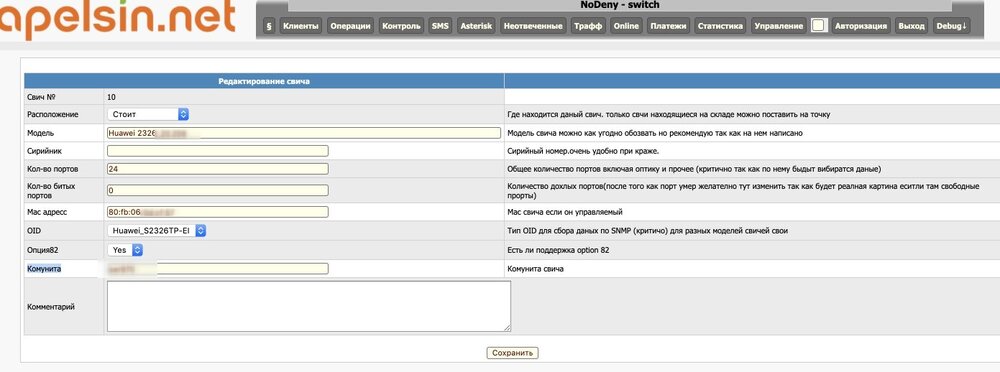
Task: Open the SMS section
Action: (440, 26)
